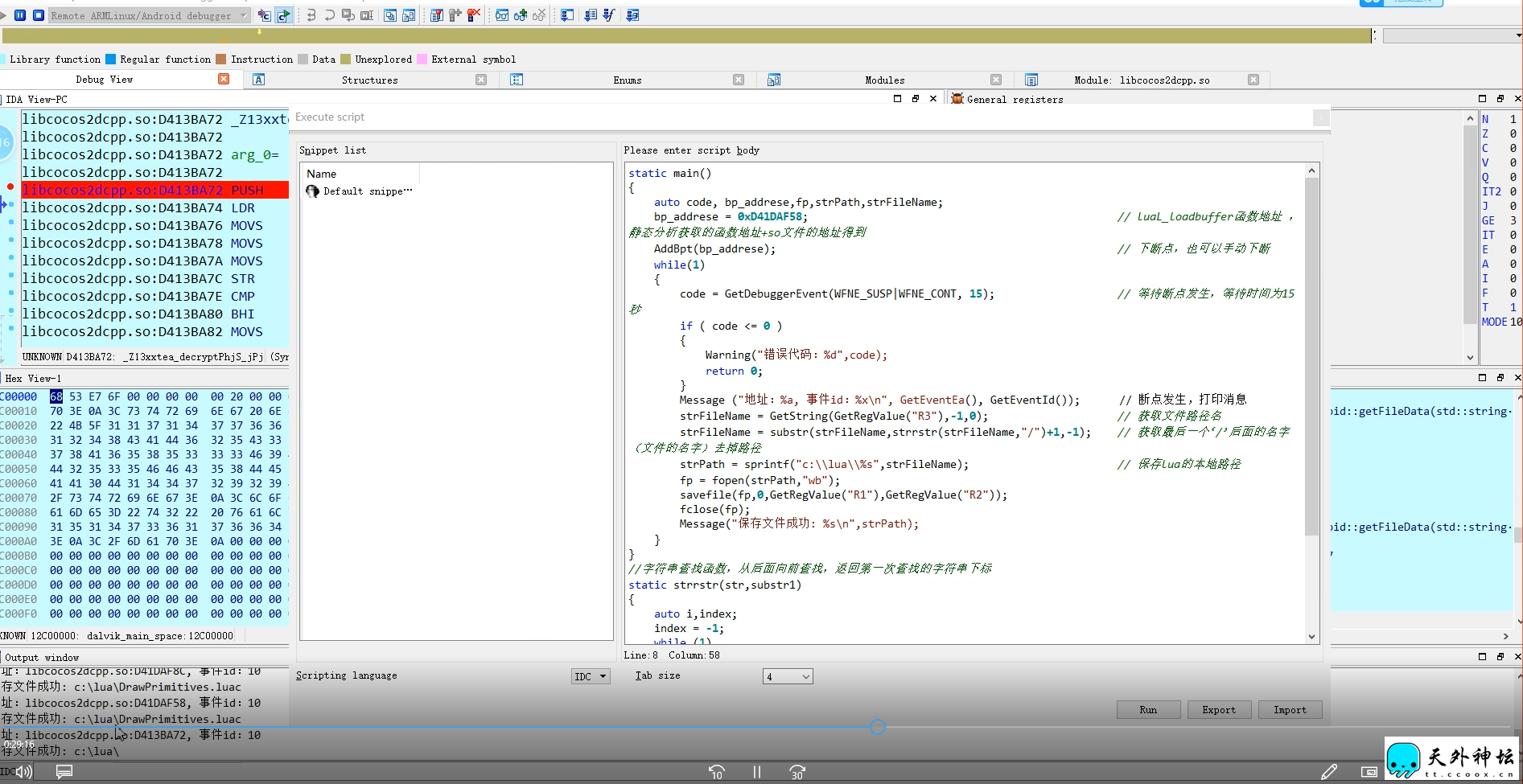Click the breakpoint list icon
Image resolution: width=1523 pixels, height=784 pixels.
436,15
